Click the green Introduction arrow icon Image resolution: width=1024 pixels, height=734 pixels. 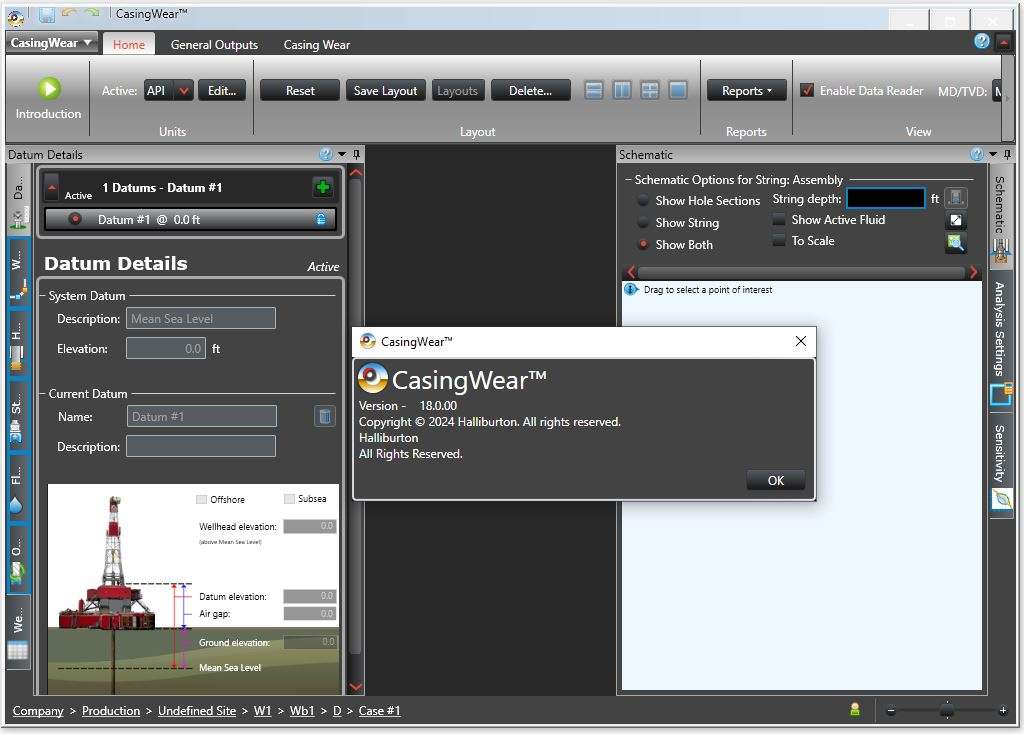pyautogui.click(x=49, y=89)
